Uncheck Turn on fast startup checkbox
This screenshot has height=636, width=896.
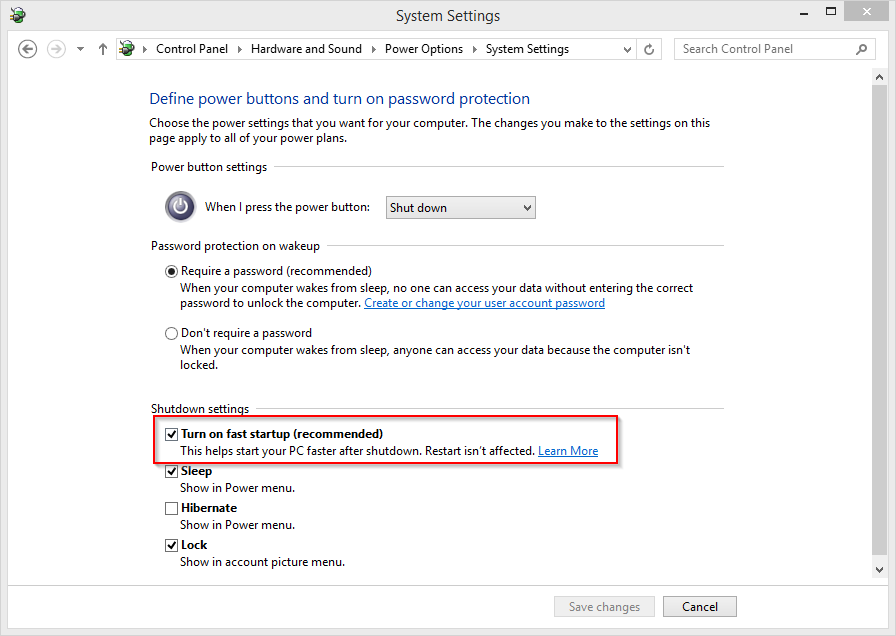171,434
